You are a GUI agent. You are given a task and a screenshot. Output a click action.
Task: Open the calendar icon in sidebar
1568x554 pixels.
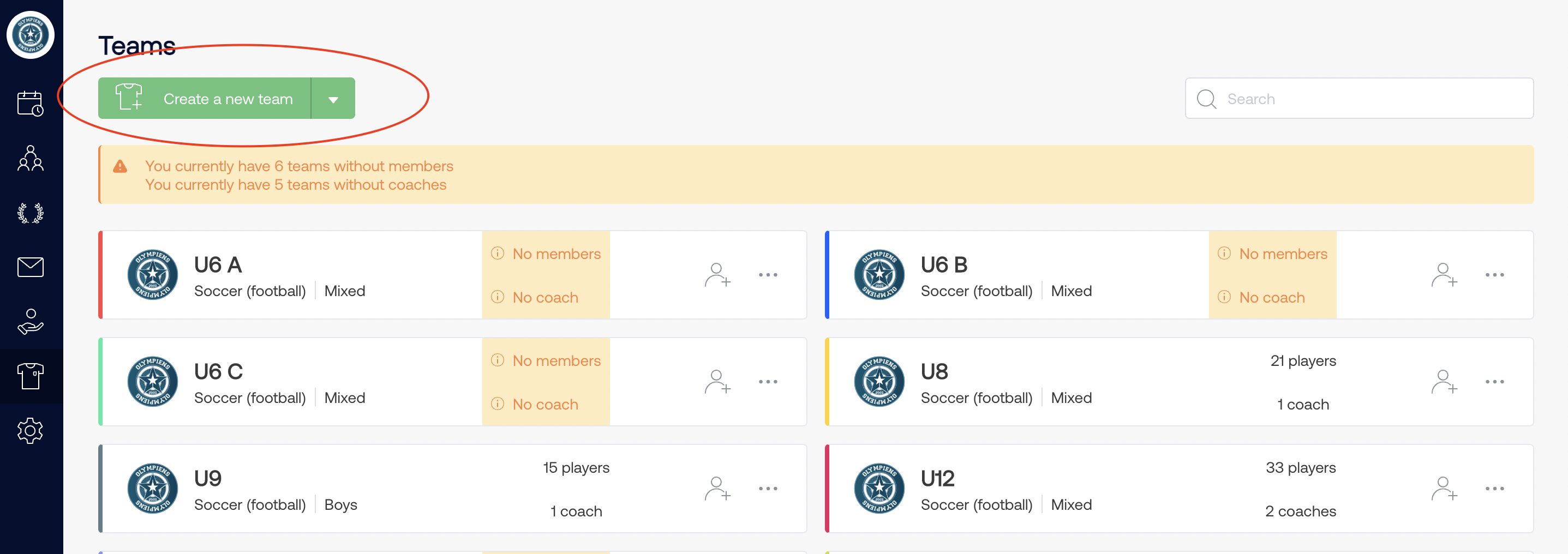tap(30, 104)
